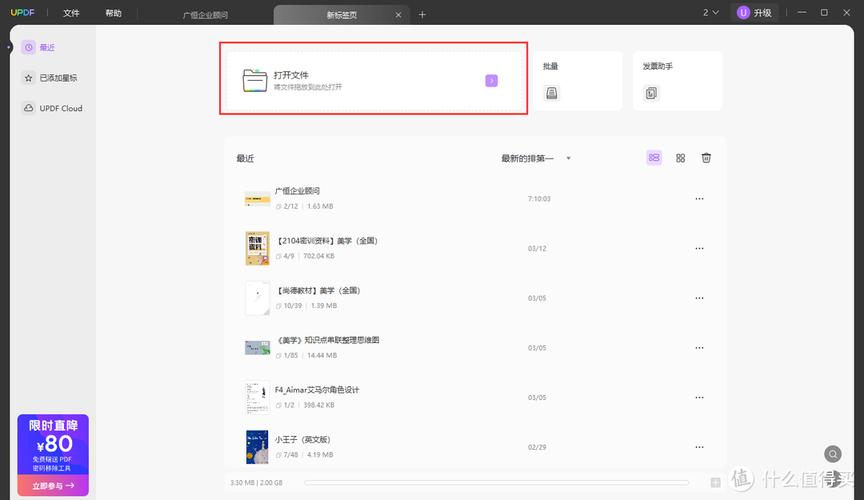The image size is (864, 500).
Task: Select file name 【尚德教材】美学（全国）
Action: pyautogui.click(x=318, y=291)
